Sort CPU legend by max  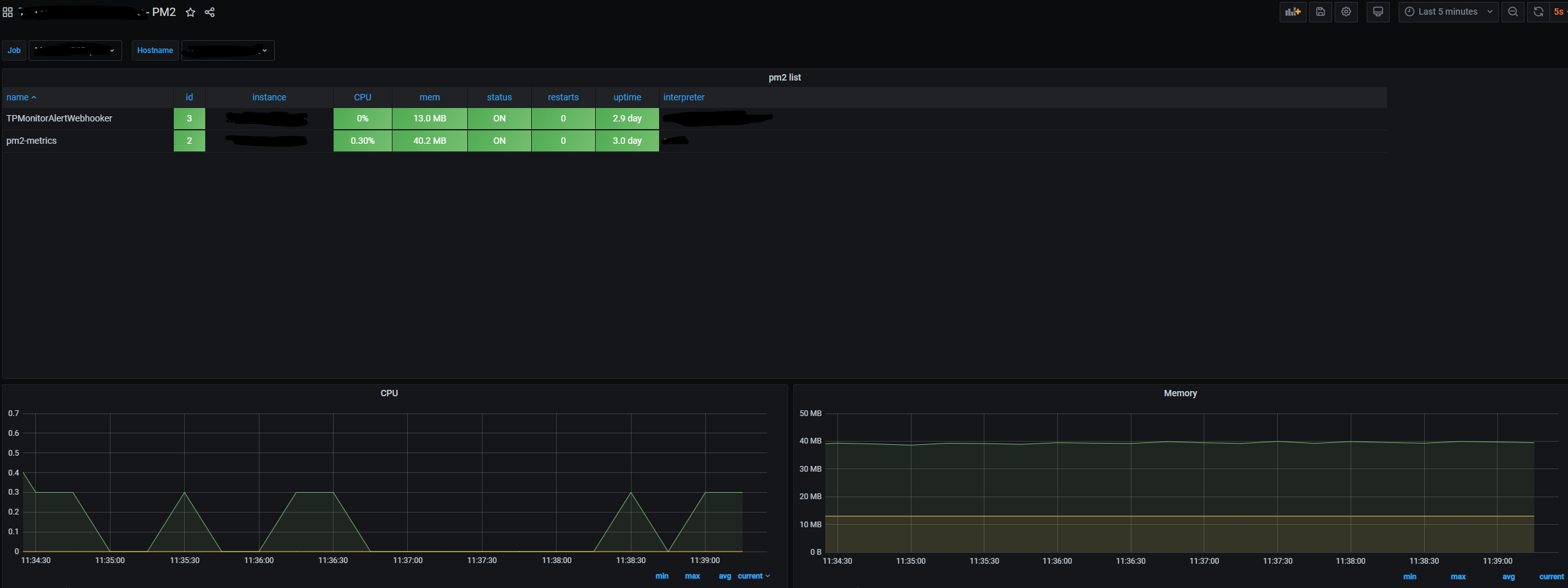[x=692, y=576]
